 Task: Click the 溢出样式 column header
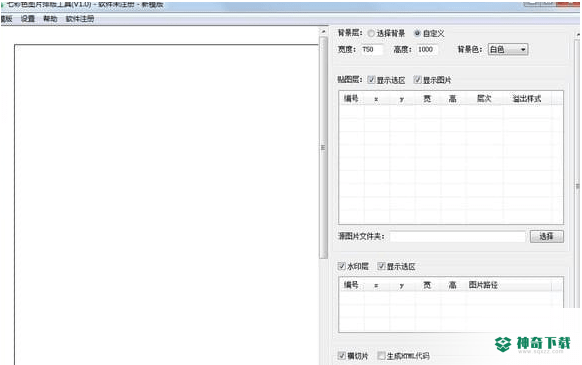point(527,98)
